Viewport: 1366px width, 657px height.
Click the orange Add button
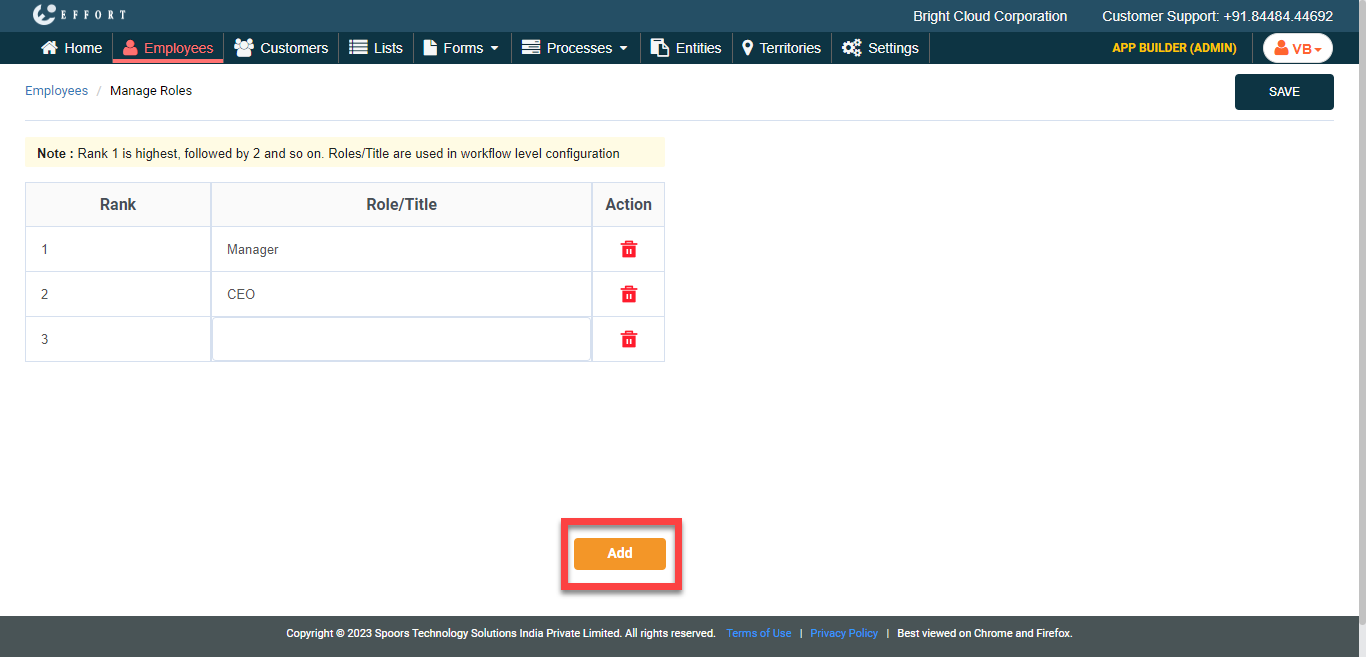[x=619, y=553]
